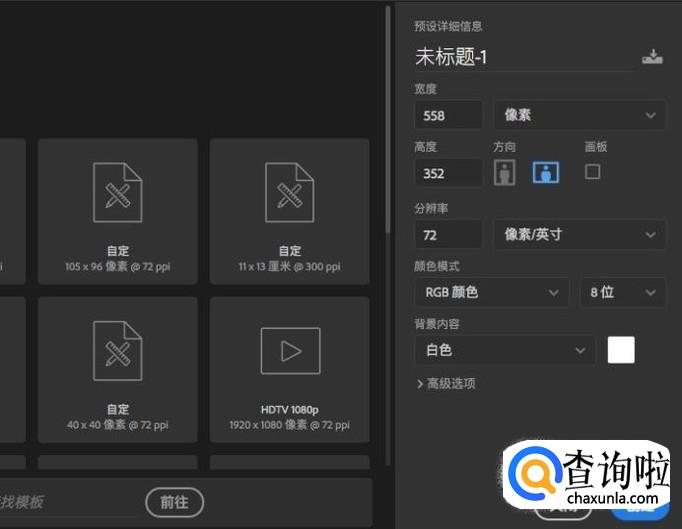Enable the 画板 artboard checkbox
This screenshot has height=529, width=682.
coord(592,171)
